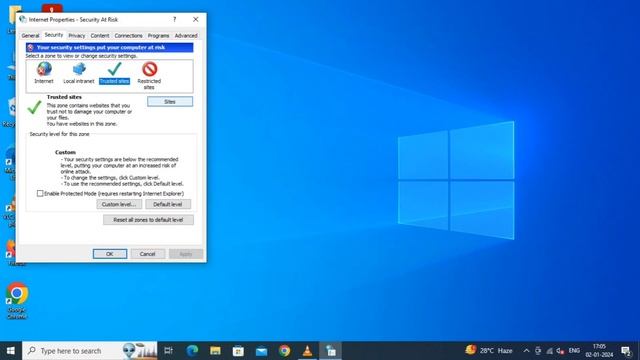Viewport: 640px width, 360px height.
Task: Switch to the Security tab
Action: click(x=54, y=35)
